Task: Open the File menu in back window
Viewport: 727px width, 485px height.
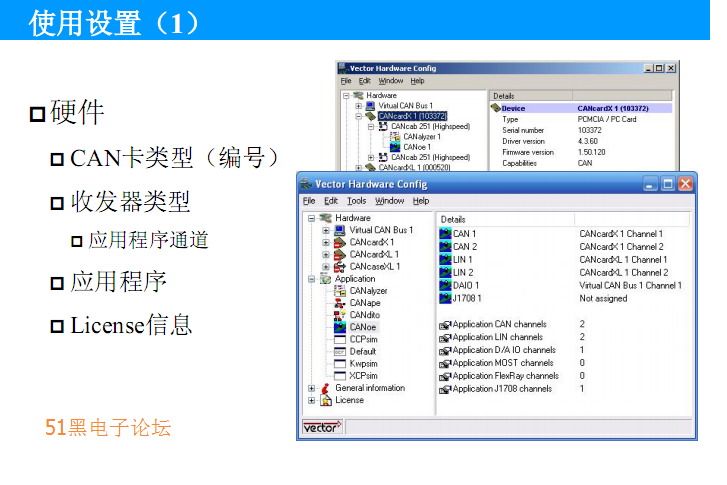Action: coord(346,81)
